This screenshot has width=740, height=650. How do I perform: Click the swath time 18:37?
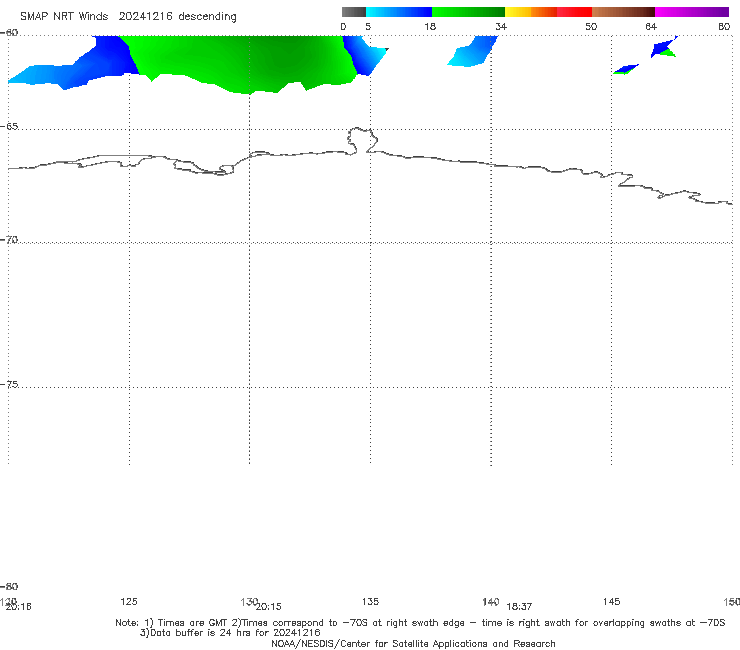(x=519, y=607)
